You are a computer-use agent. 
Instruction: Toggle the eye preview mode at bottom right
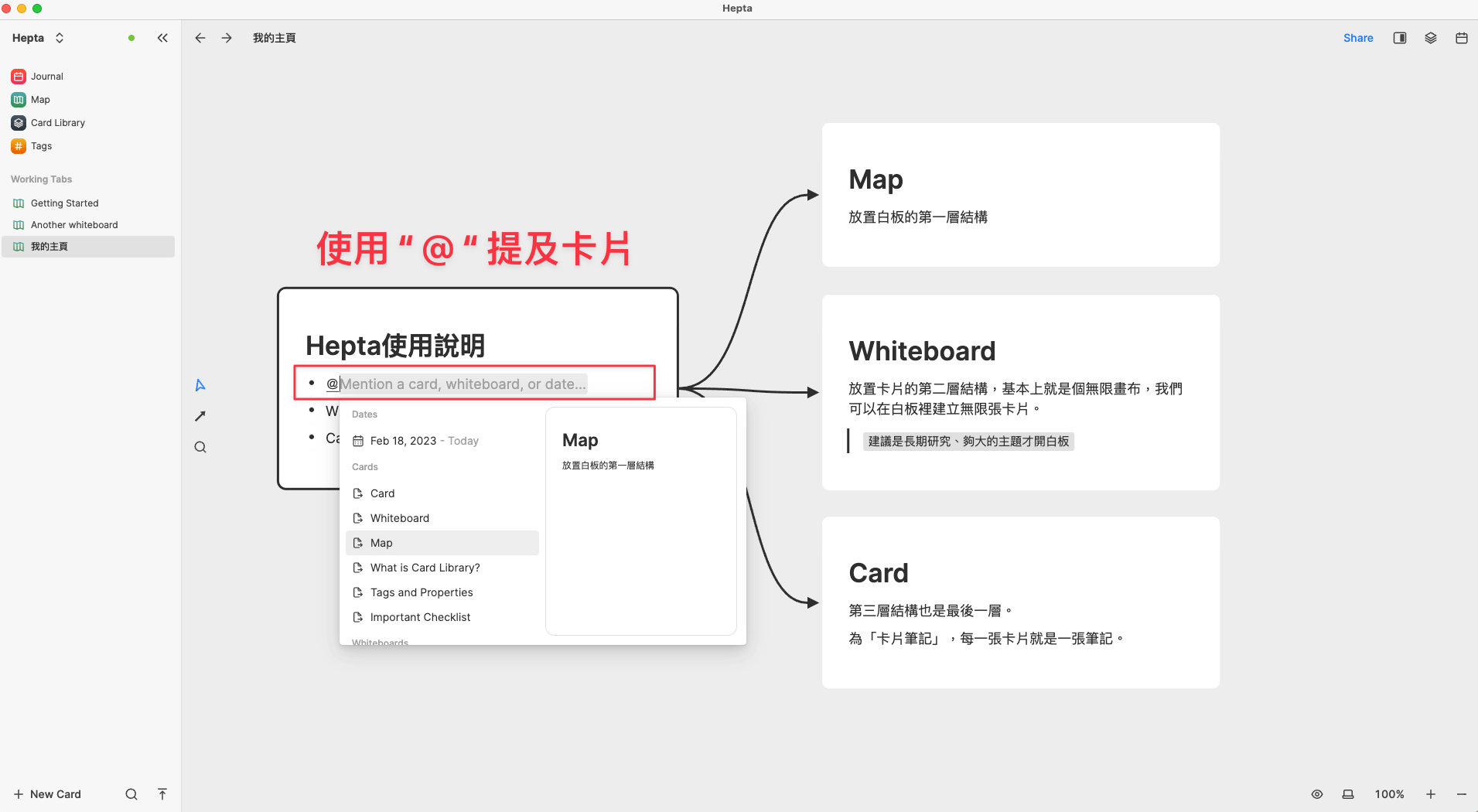(1316, 794)
